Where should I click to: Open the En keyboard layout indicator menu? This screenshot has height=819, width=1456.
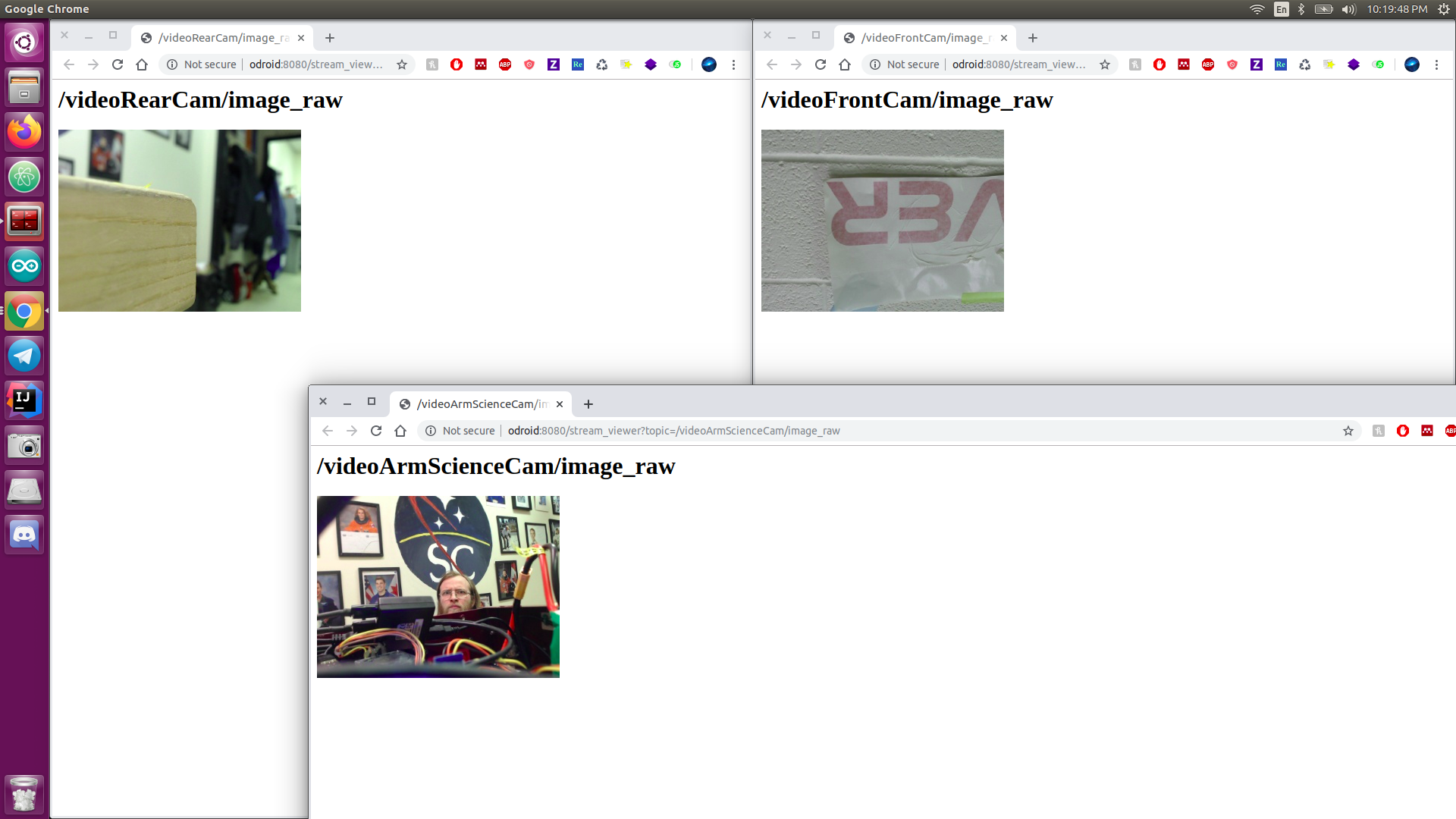(1281, 9)
